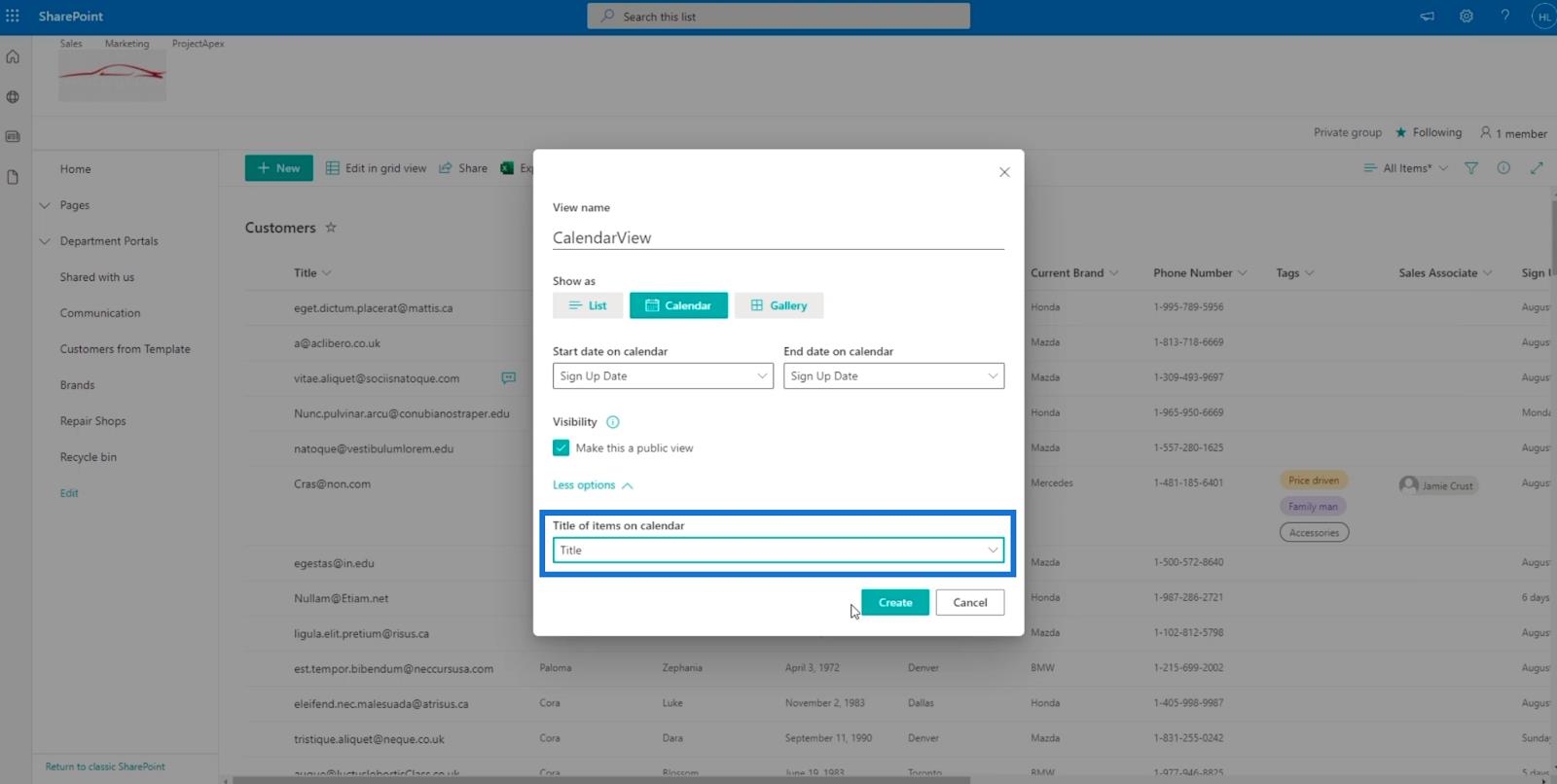This screenshot has height=784, width=1557.
Task: Click the Search this list box
Action: pos(778,17)
